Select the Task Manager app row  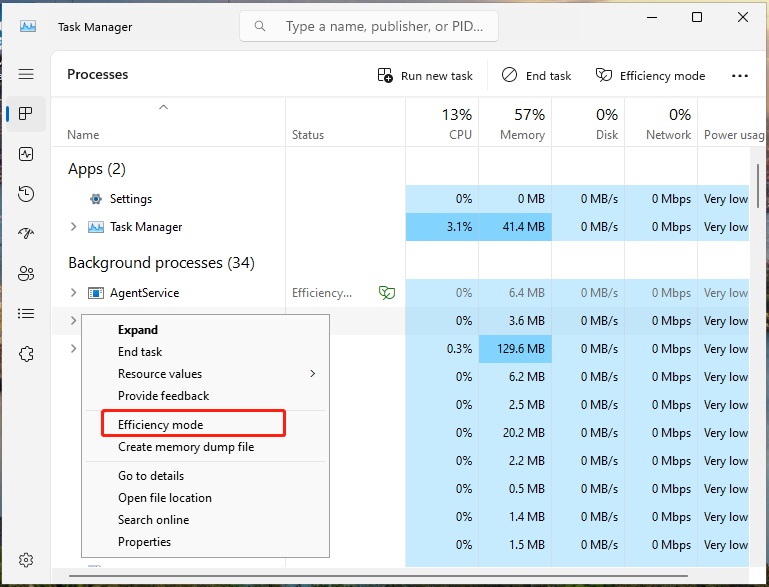pos(401,227)
